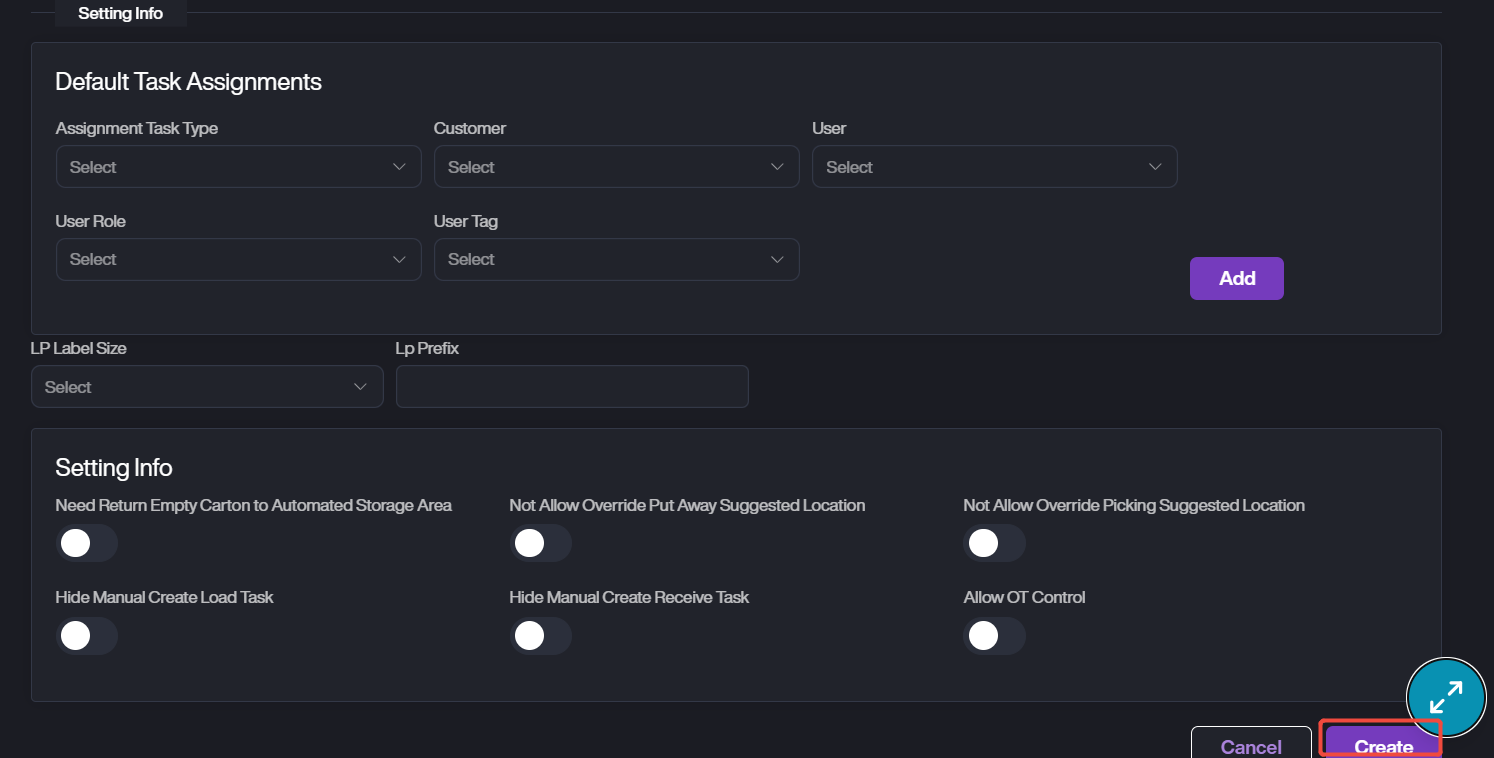Image resolution: width=1494 pixels, height=758 pixels.
Task: Open the Assignment Task Type dropdown
Action: (x=238, y=167)
